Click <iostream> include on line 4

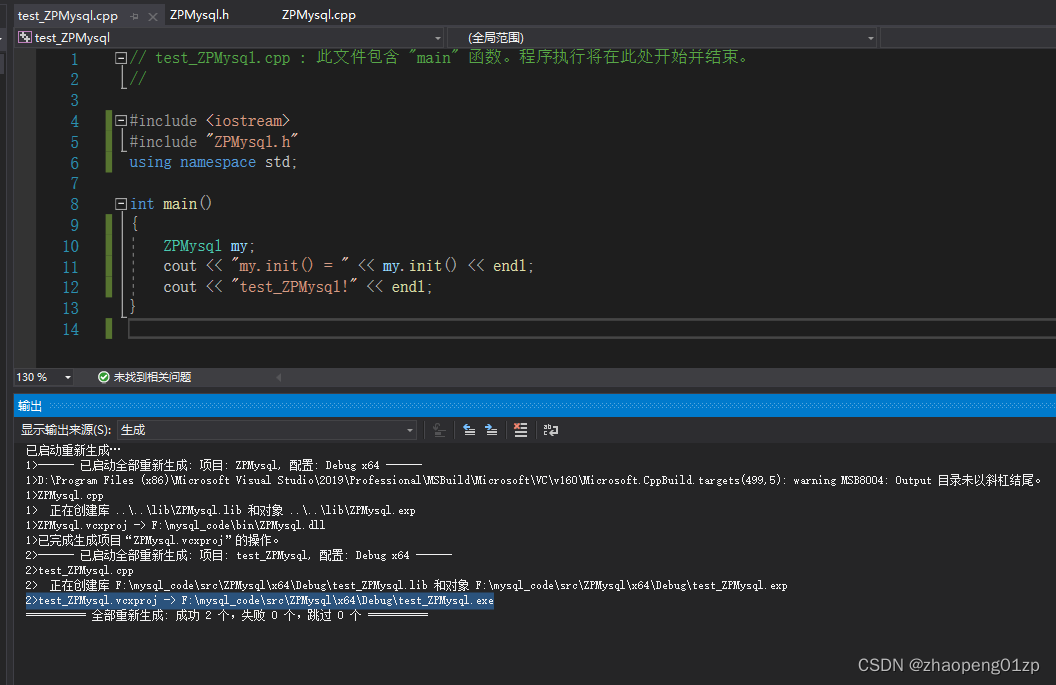pyautogui.click(x=248, y=121)
